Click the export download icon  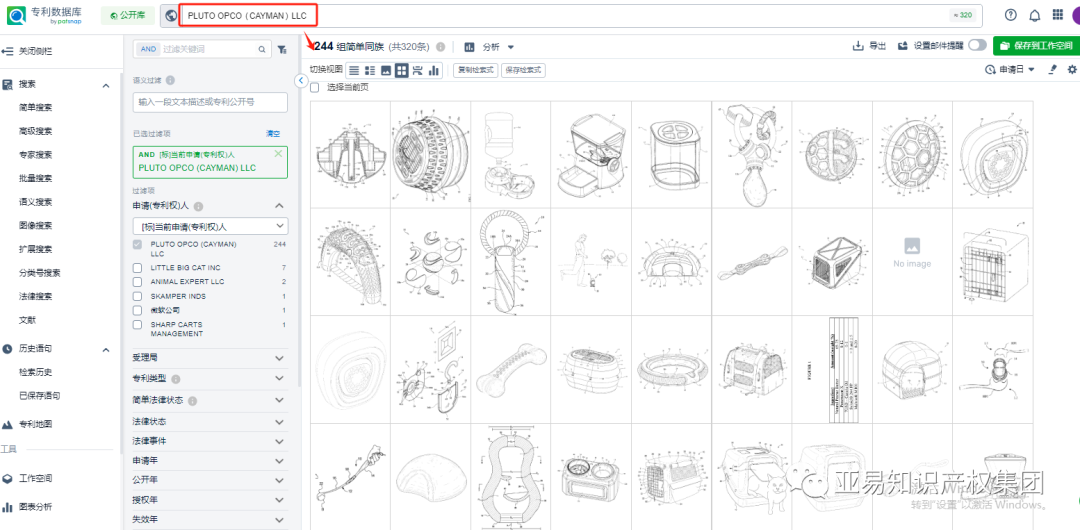coord(858,46)
